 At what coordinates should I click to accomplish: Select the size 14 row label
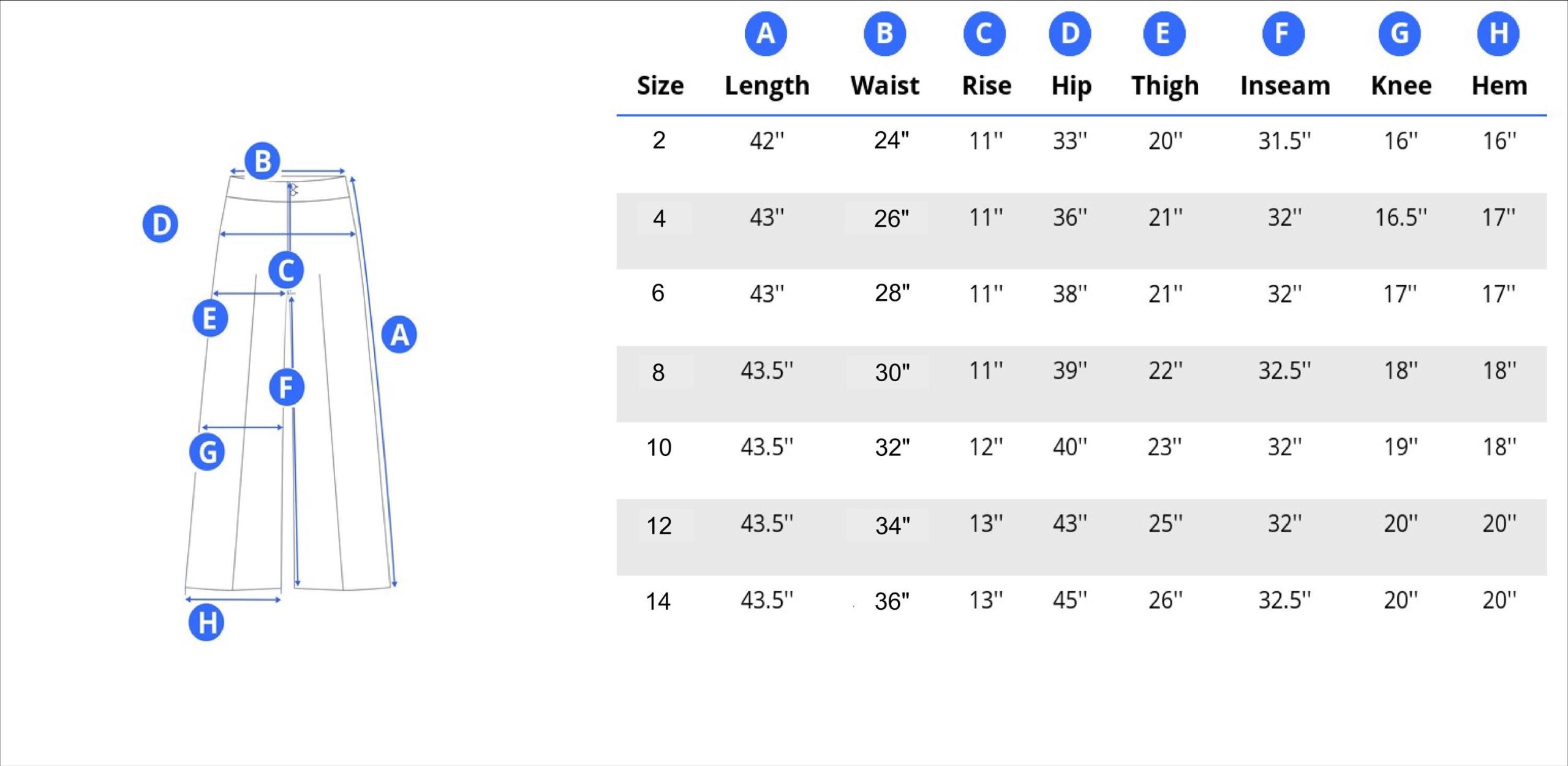pos(658,602)
